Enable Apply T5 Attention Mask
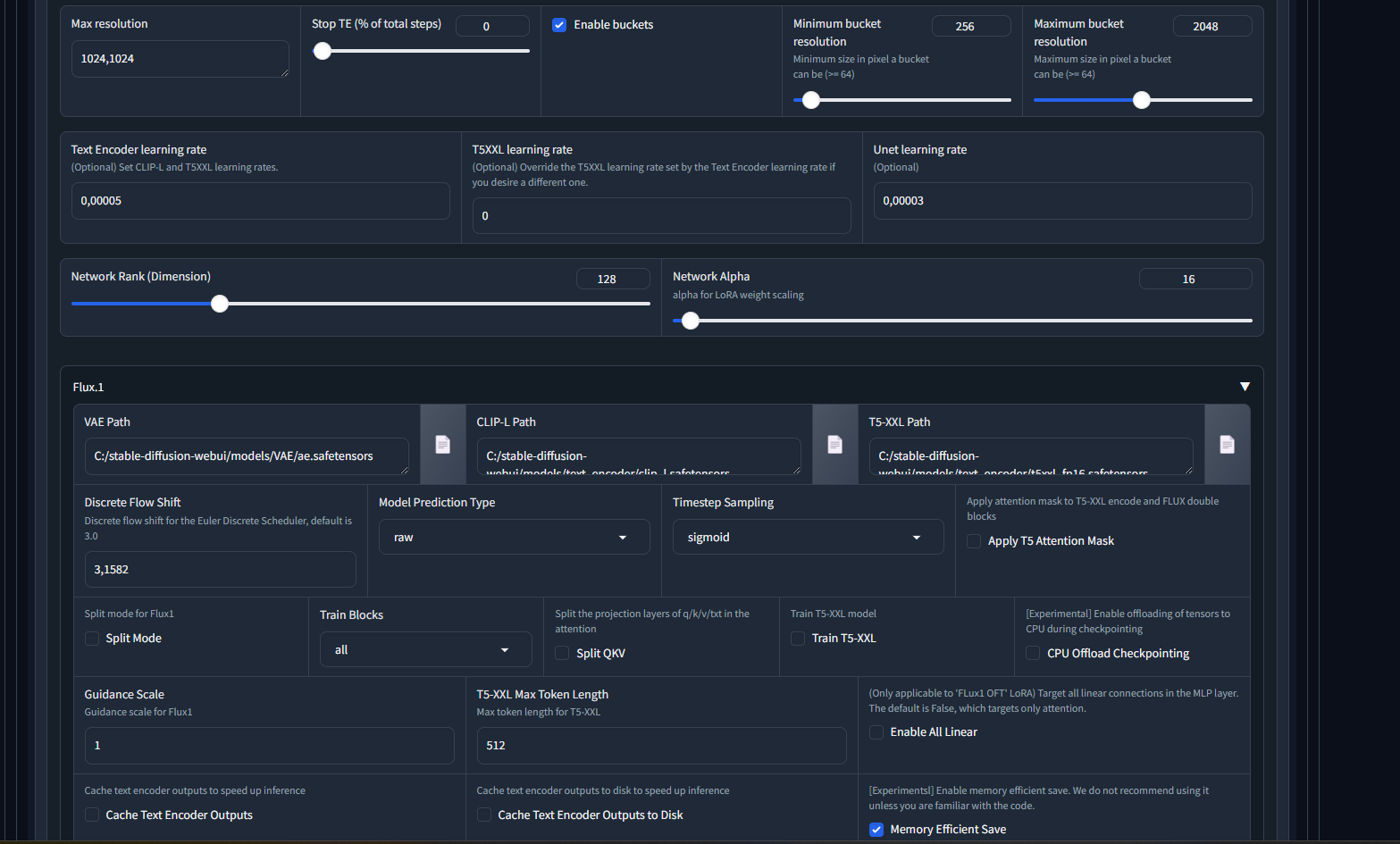Viewport: 1400px width, 844px height. tap(974, 541)
